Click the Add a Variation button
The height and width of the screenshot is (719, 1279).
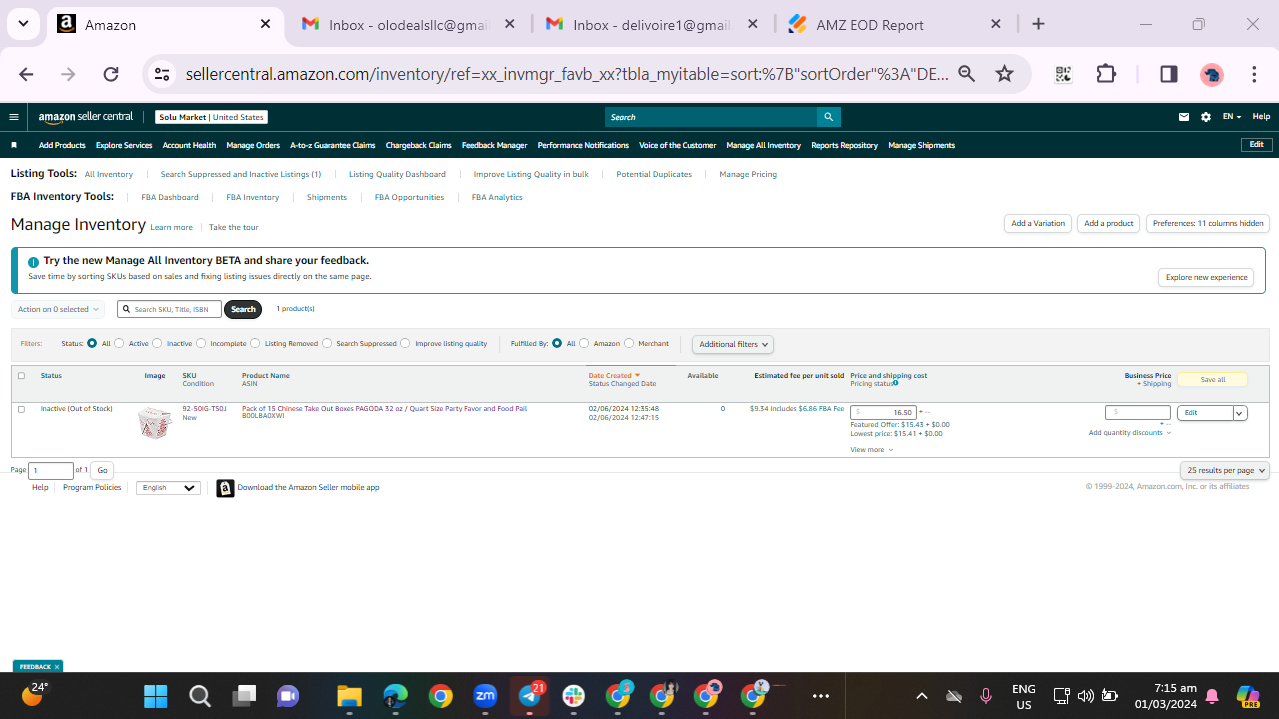pyautogui.click(x=1038, y=224)
